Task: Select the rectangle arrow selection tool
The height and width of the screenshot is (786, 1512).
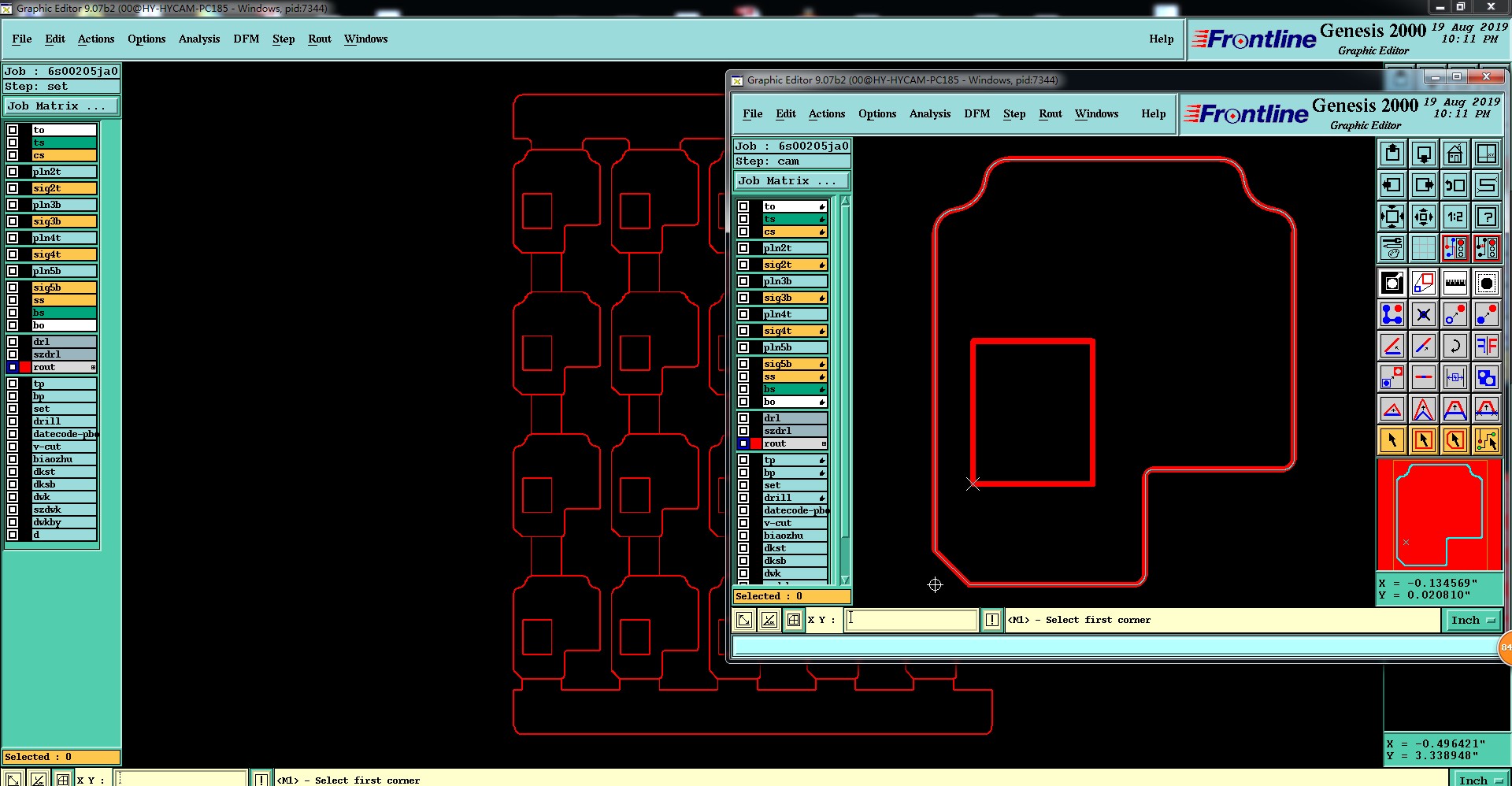Action: click(1423, 440)
